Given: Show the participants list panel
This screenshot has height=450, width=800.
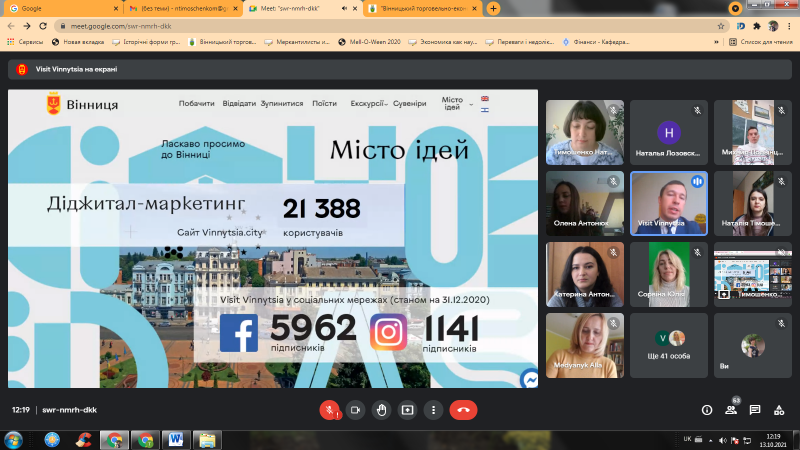Looking at the screenshot, I should (731, 410).
